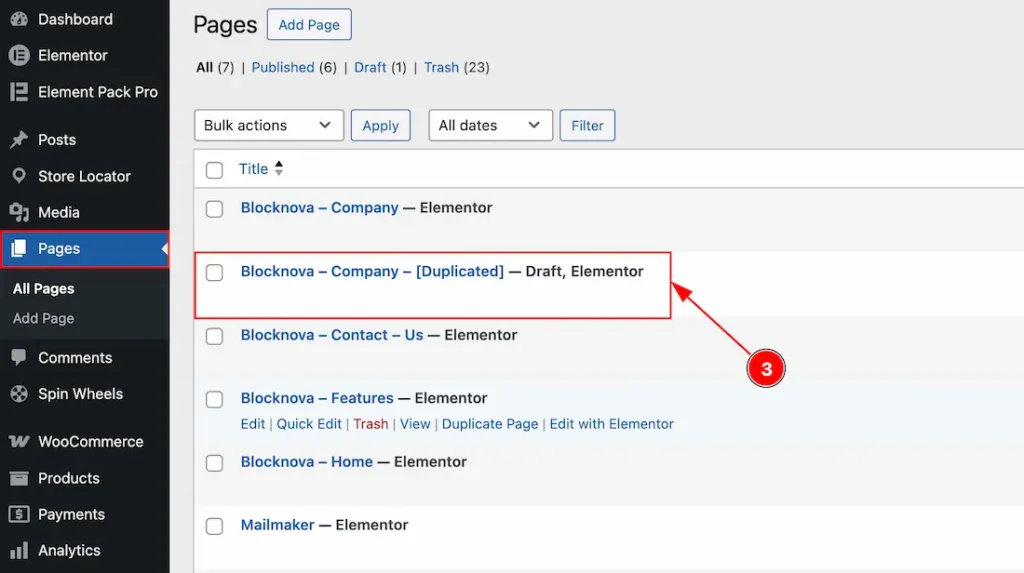
Task: Expand the All dates dropdown
Action: (x=490, y=125)
